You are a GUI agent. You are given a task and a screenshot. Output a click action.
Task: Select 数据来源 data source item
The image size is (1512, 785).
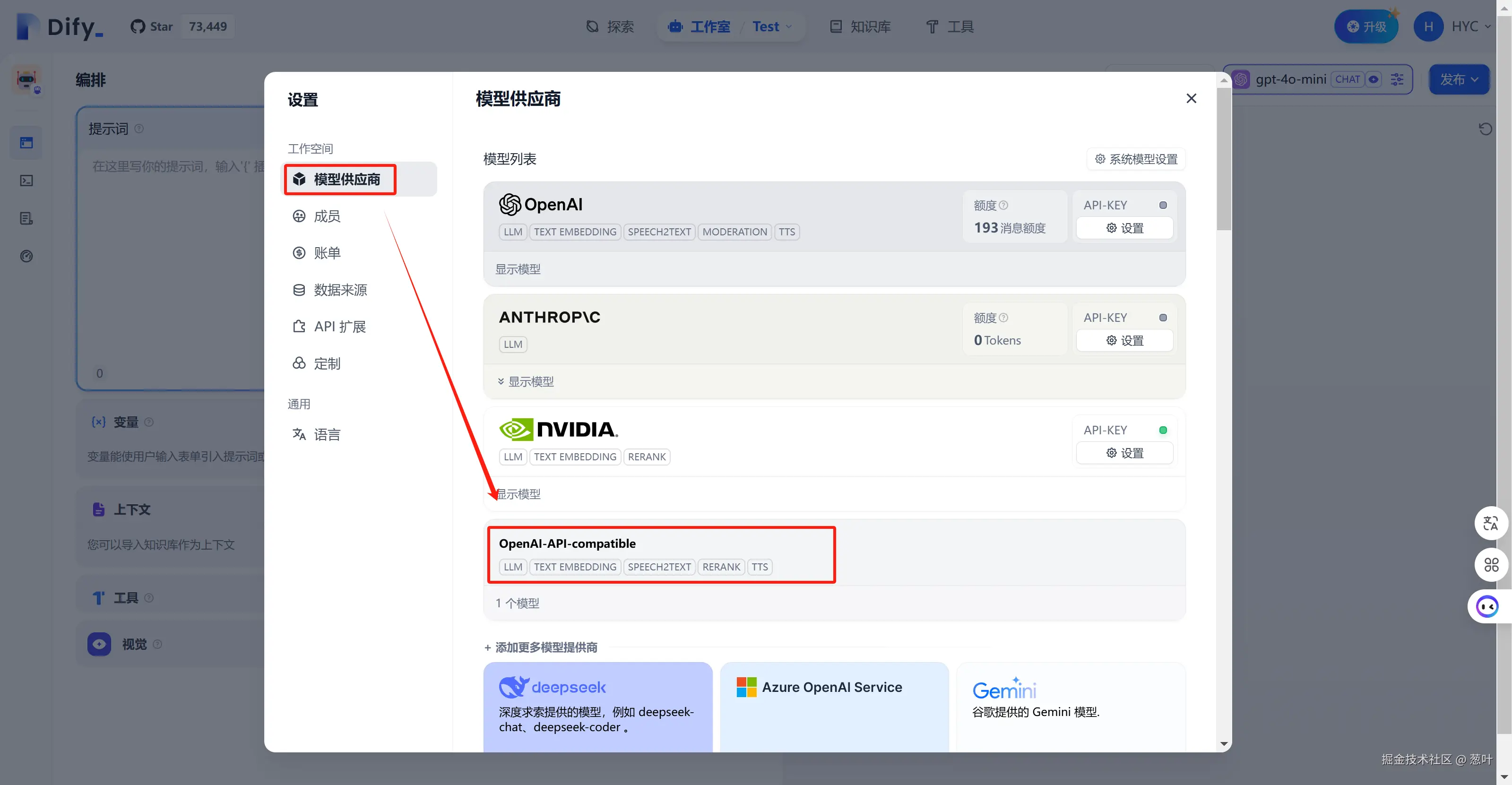point(339,290)
